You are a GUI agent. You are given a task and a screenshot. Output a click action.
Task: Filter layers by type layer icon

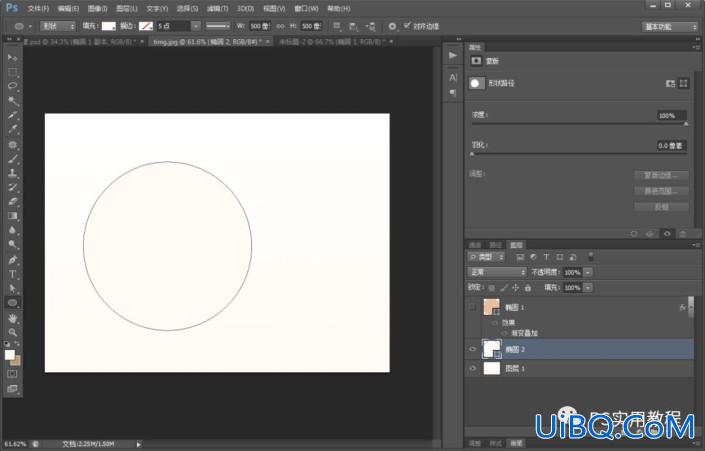click(x=546, y=257)
